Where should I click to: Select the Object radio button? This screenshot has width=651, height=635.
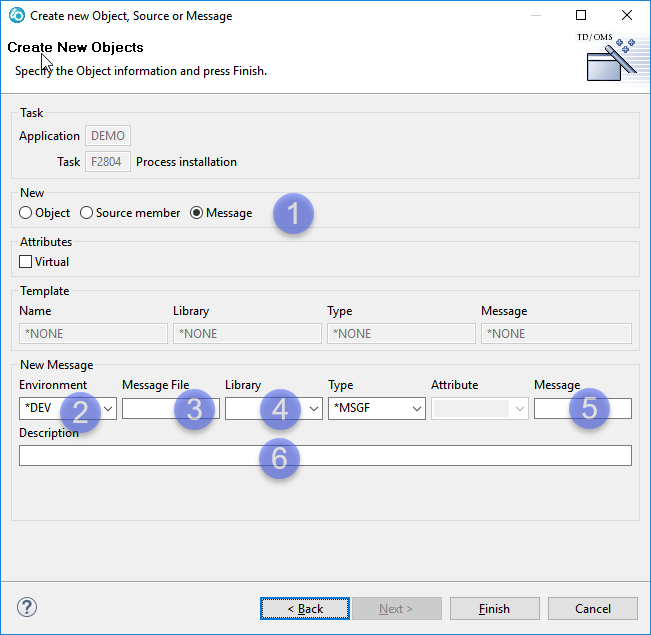(x=26, y=213)
